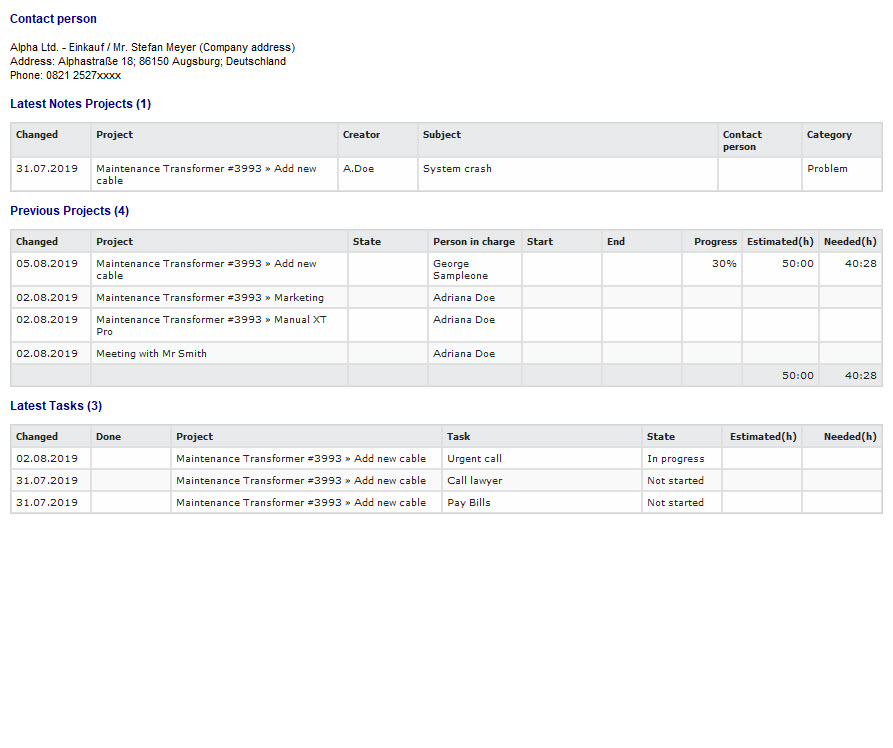Click the "Pay Bills" task entry

[x=468, y=503]
